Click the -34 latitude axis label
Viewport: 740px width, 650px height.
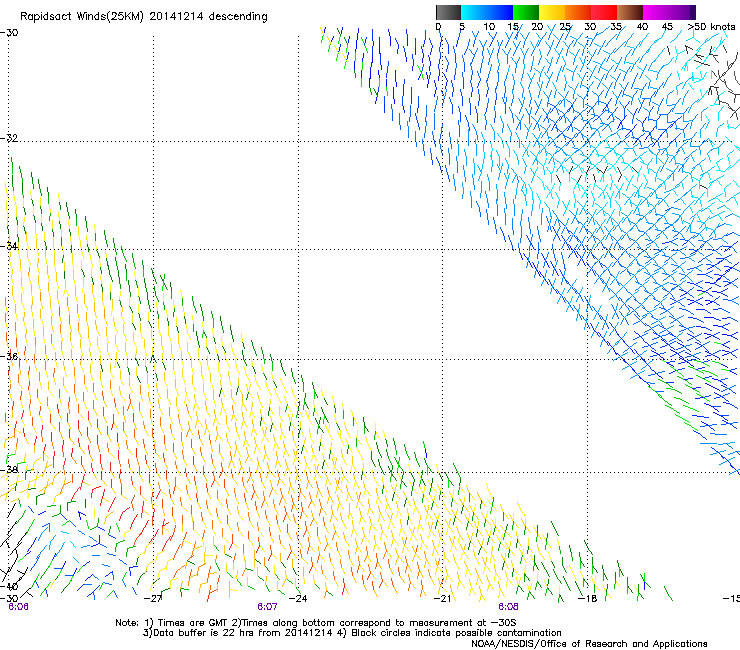[x=9, y=246]
